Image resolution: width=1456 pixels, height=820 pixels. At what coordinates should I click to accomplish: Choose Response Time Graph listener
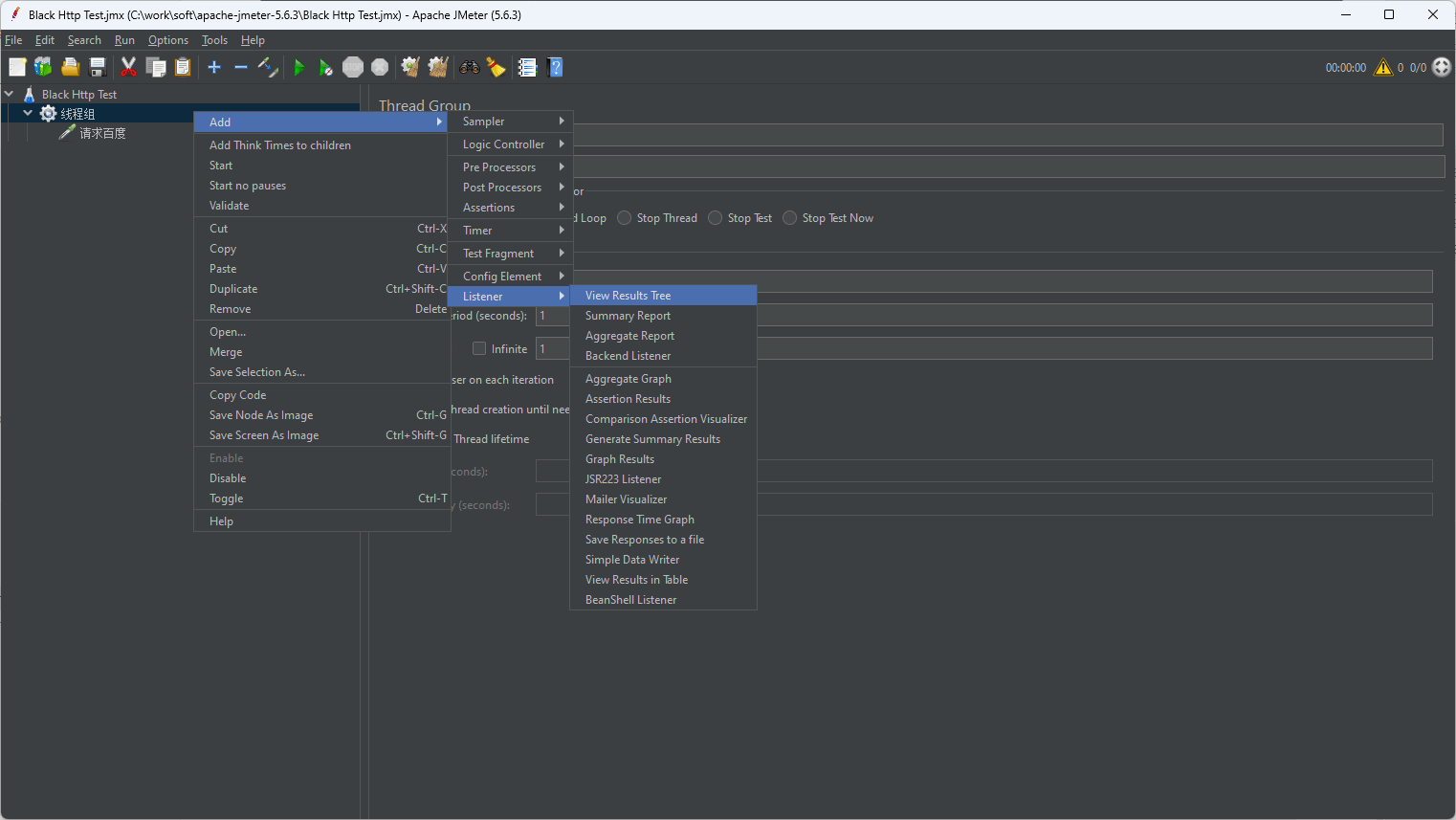tap(663, 520)
